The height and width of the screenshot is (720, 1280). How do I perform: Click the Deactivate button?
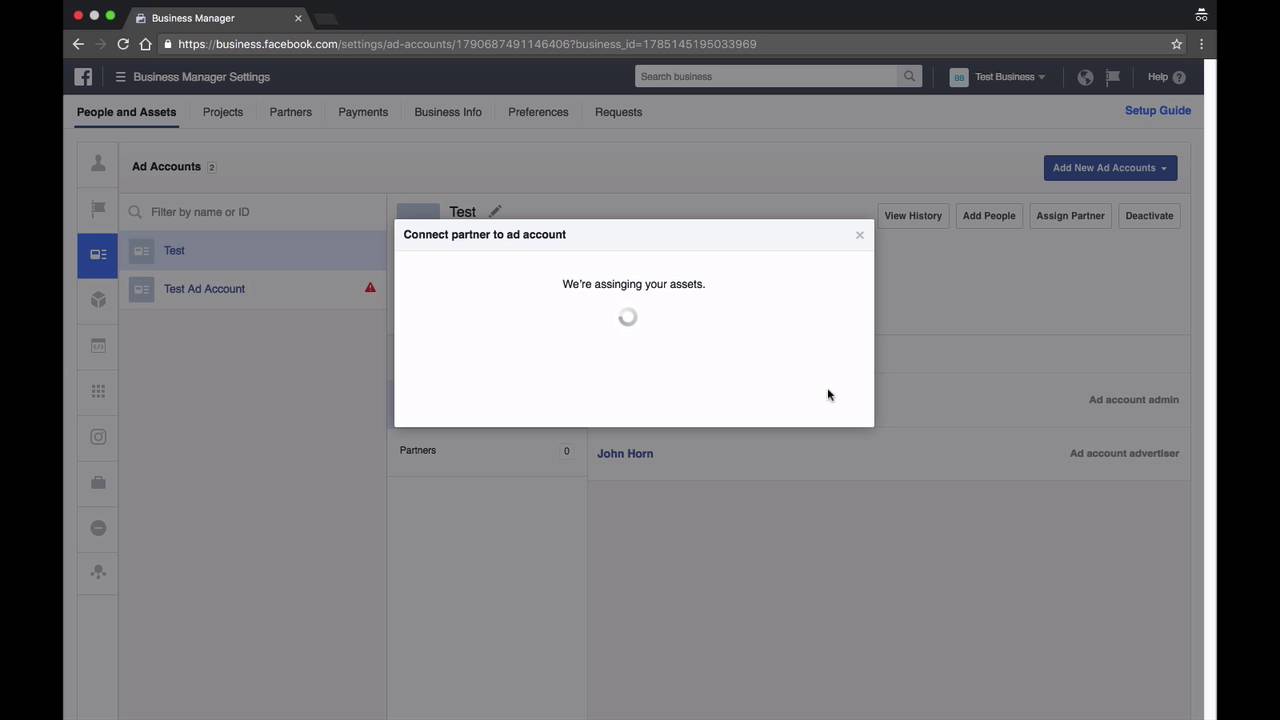click(1149, 216)
